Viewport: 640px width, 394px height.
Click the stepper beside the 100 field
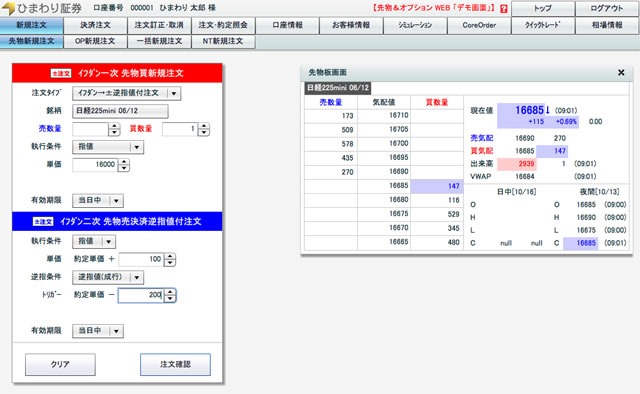coord(170,259)
